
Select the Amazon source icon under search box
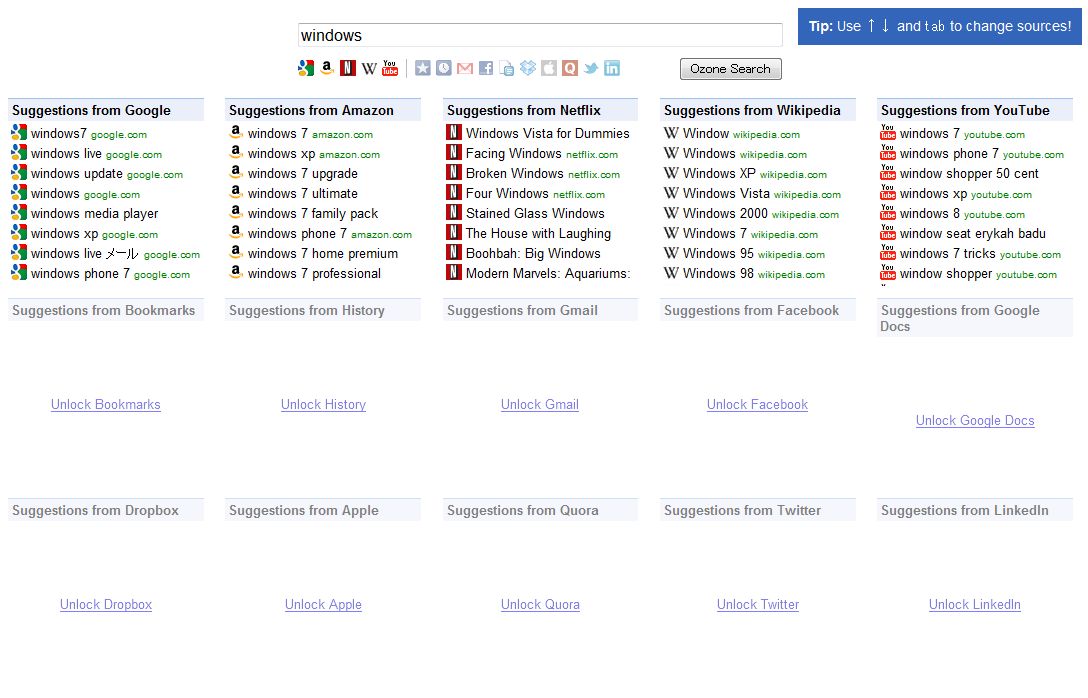click(x=327, y=68)
